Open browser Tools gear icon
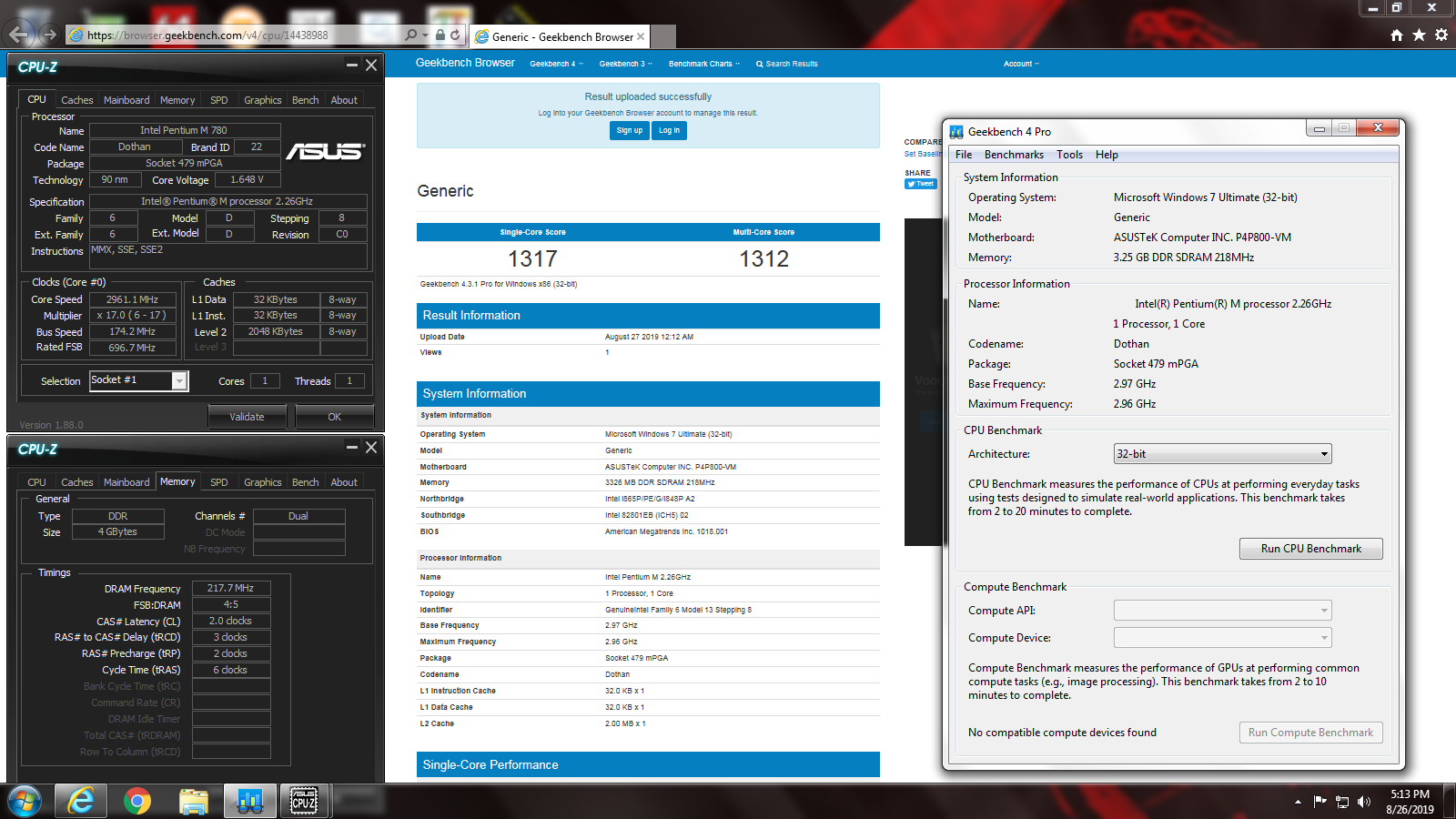Screen dimensions: 1456x819 pos(1441,35)
